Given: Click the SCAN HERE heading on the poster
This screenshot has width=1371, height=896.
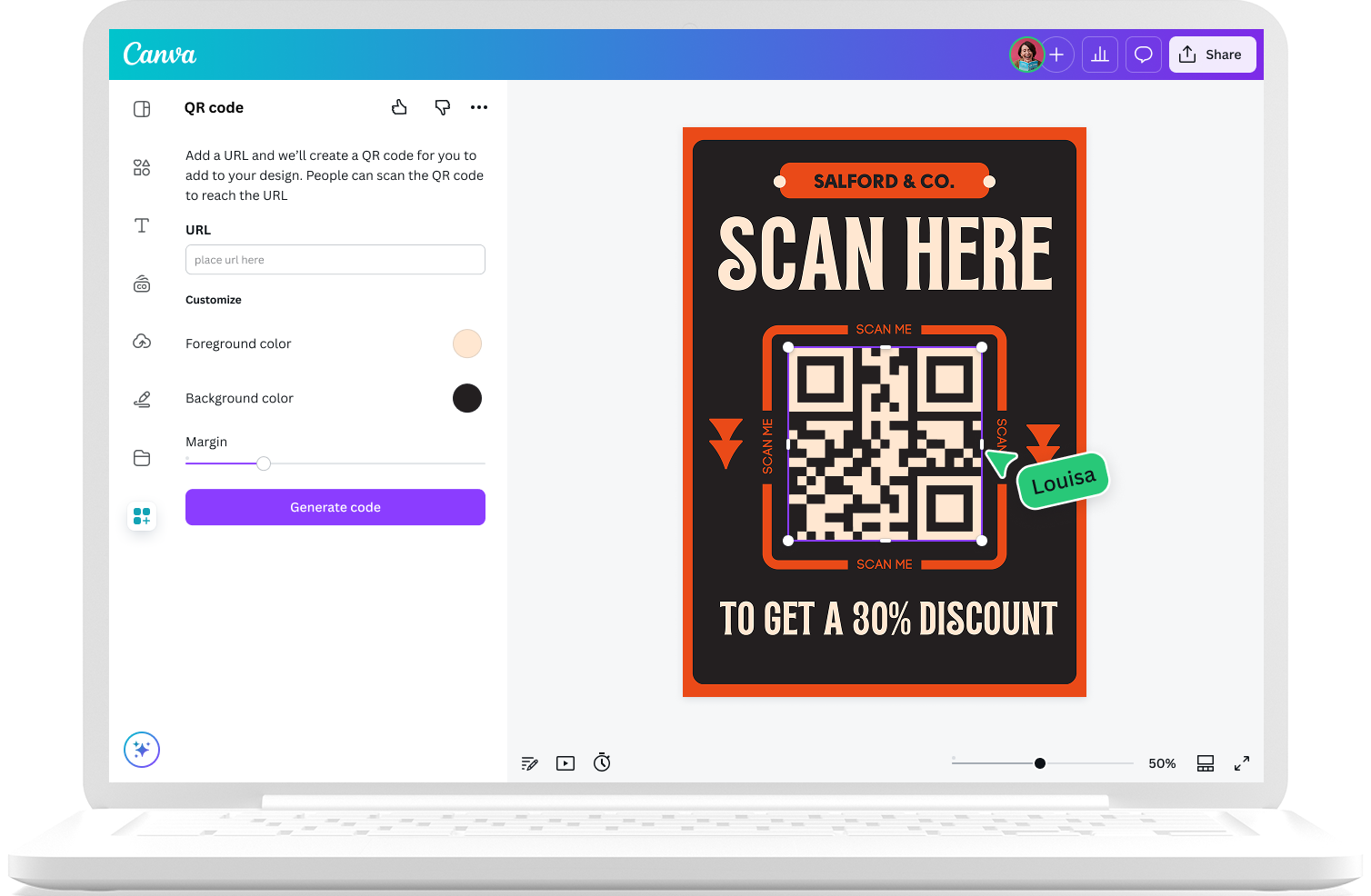Looking at the screenshot, I should [x=886, y=254].
